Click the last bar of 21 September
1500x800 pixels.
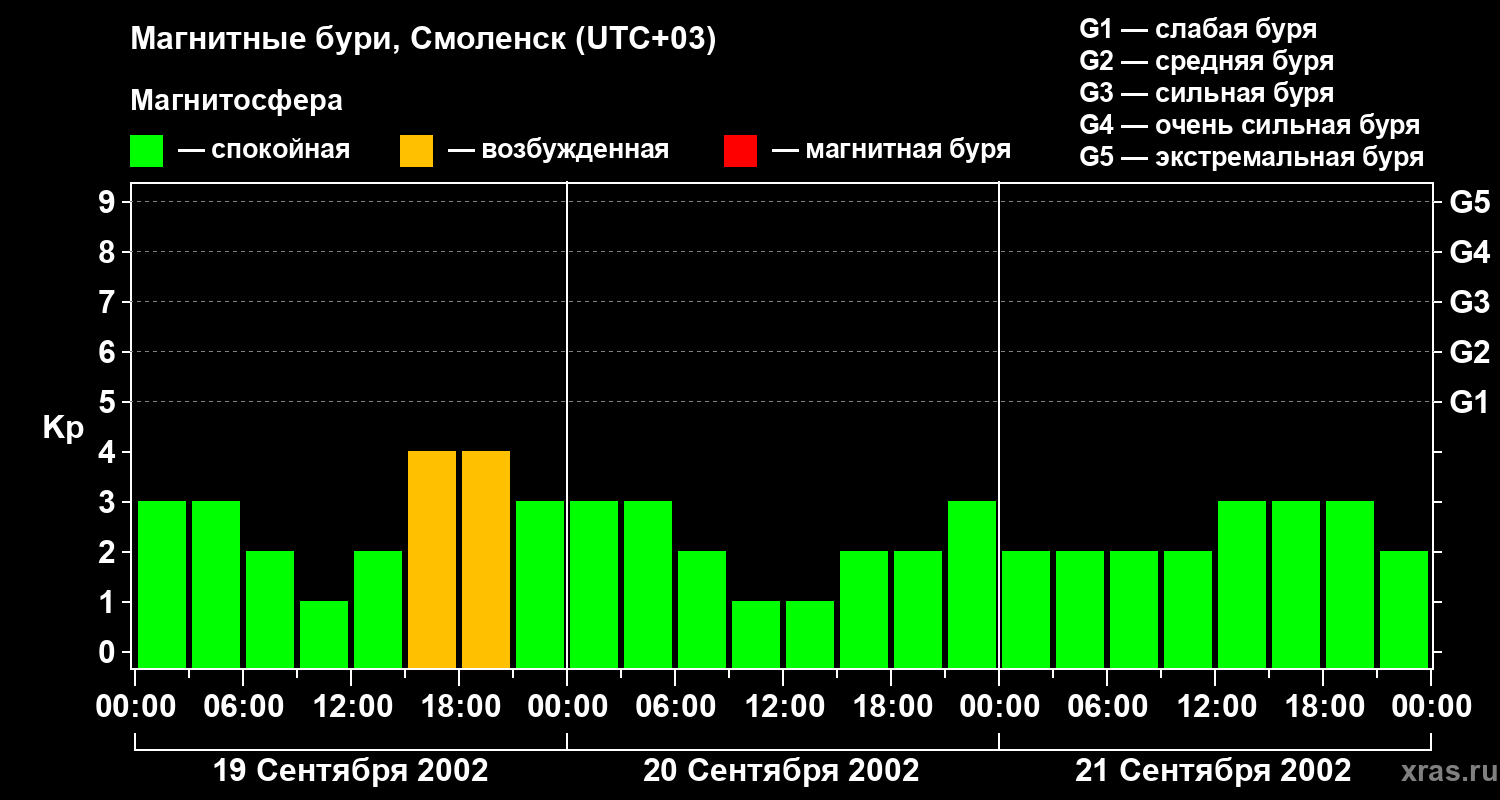[x=1404, y=609]
